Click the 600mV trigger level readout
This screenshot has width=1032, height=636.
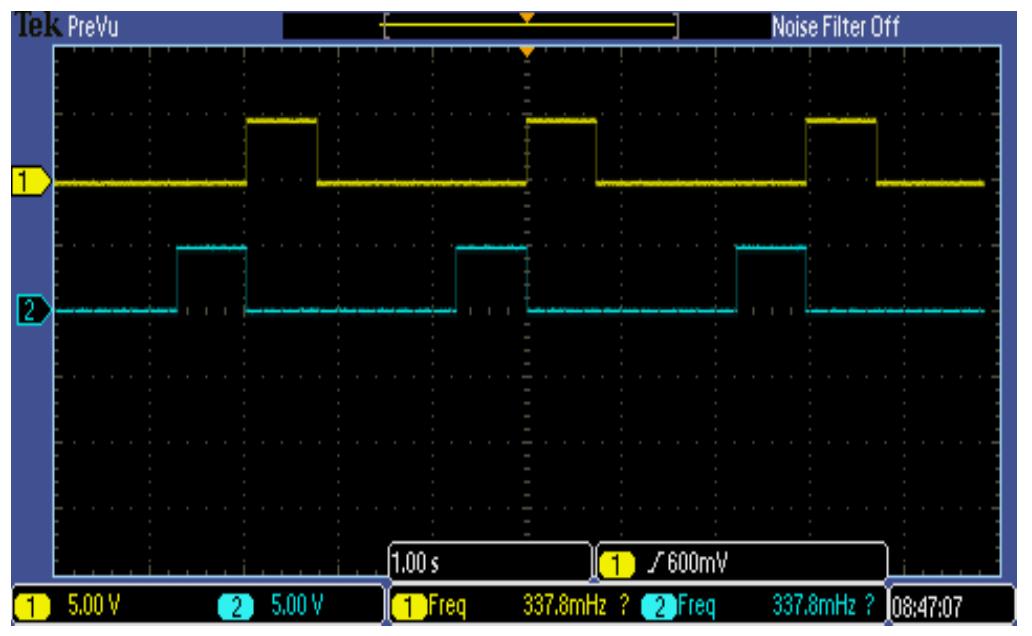pyautogui.click(x=697, y=563)
